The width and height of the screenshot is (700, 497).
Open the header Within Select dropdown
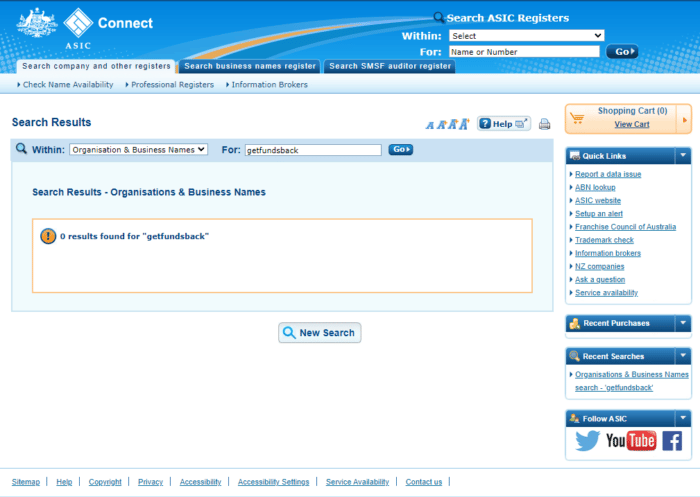527,36
